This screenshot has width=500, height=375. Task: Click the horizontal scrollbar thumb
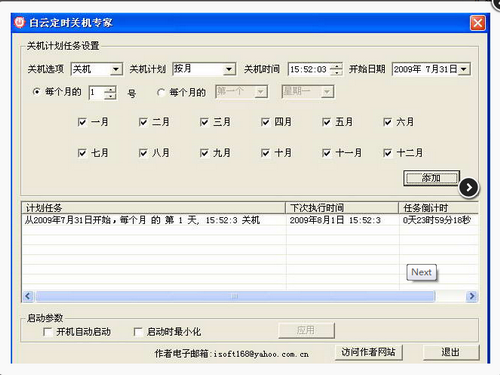point(235,296)
